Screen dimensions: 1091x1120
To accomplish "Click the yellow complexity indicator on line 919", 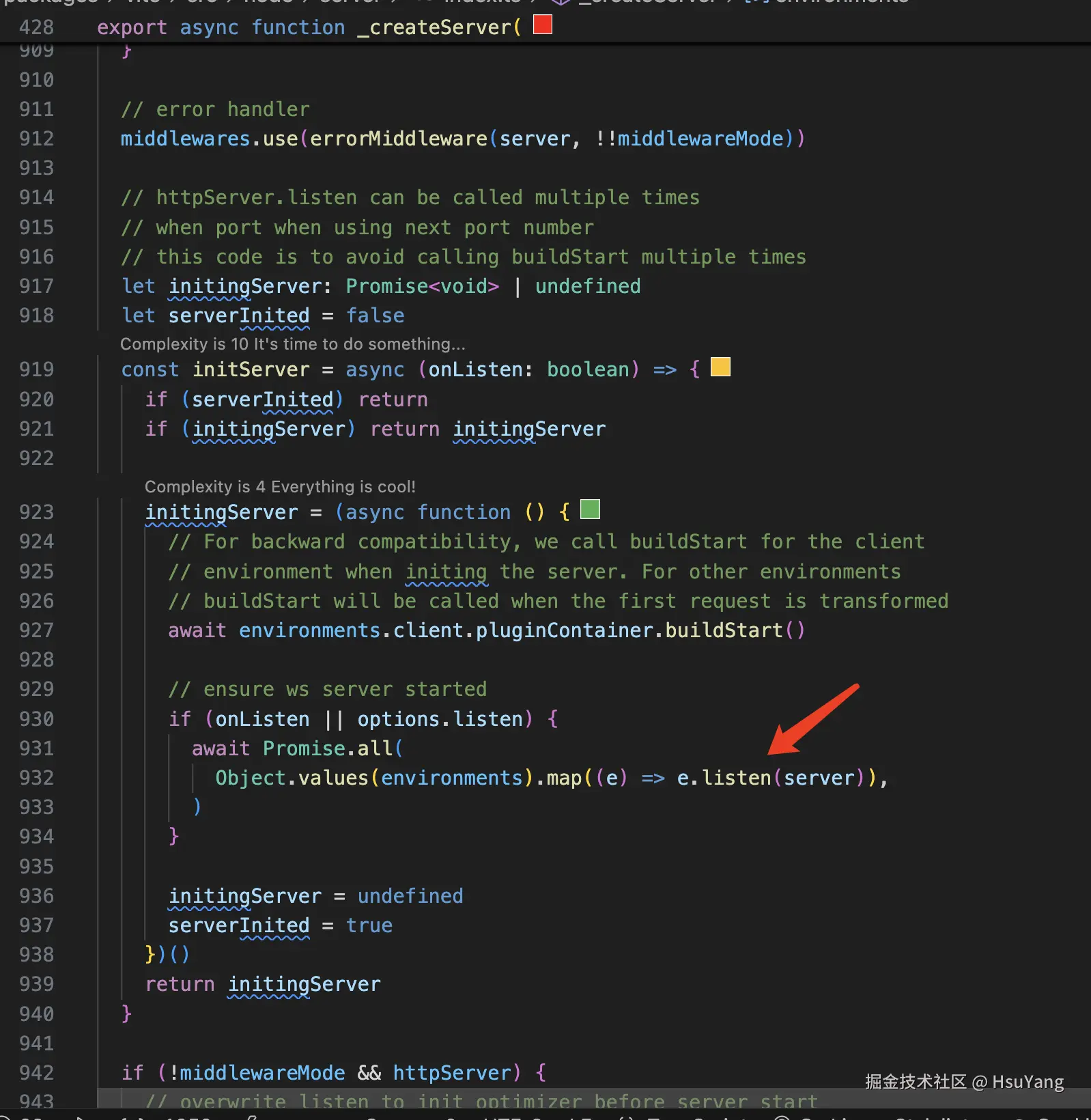I will click(x=720, y=367).
